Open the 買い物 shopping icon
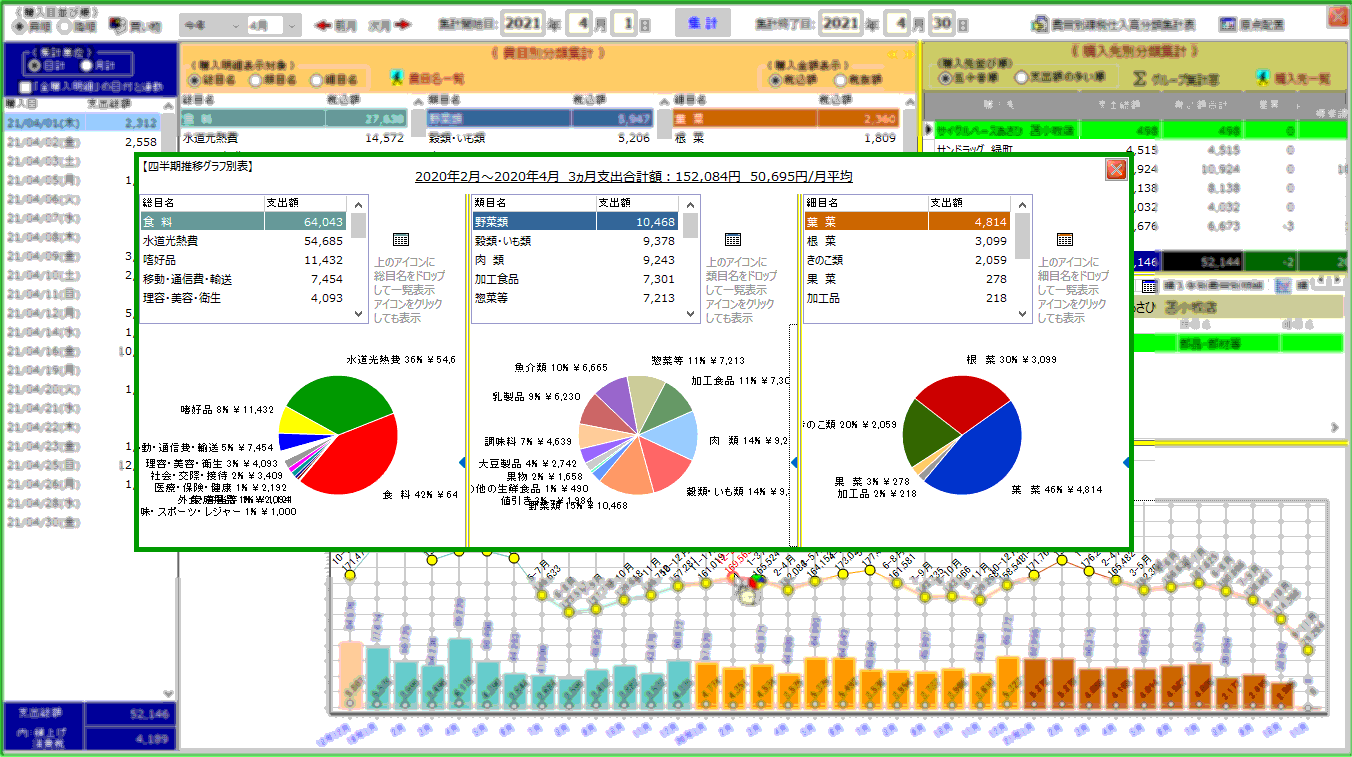Viewport: 1352px width, 757px height. click(x=119, y=24)
